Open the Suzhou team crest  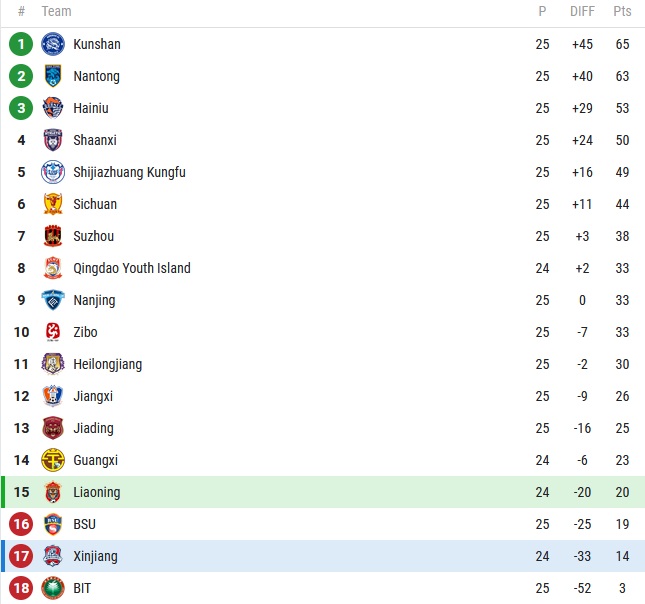tap(53, 236)
